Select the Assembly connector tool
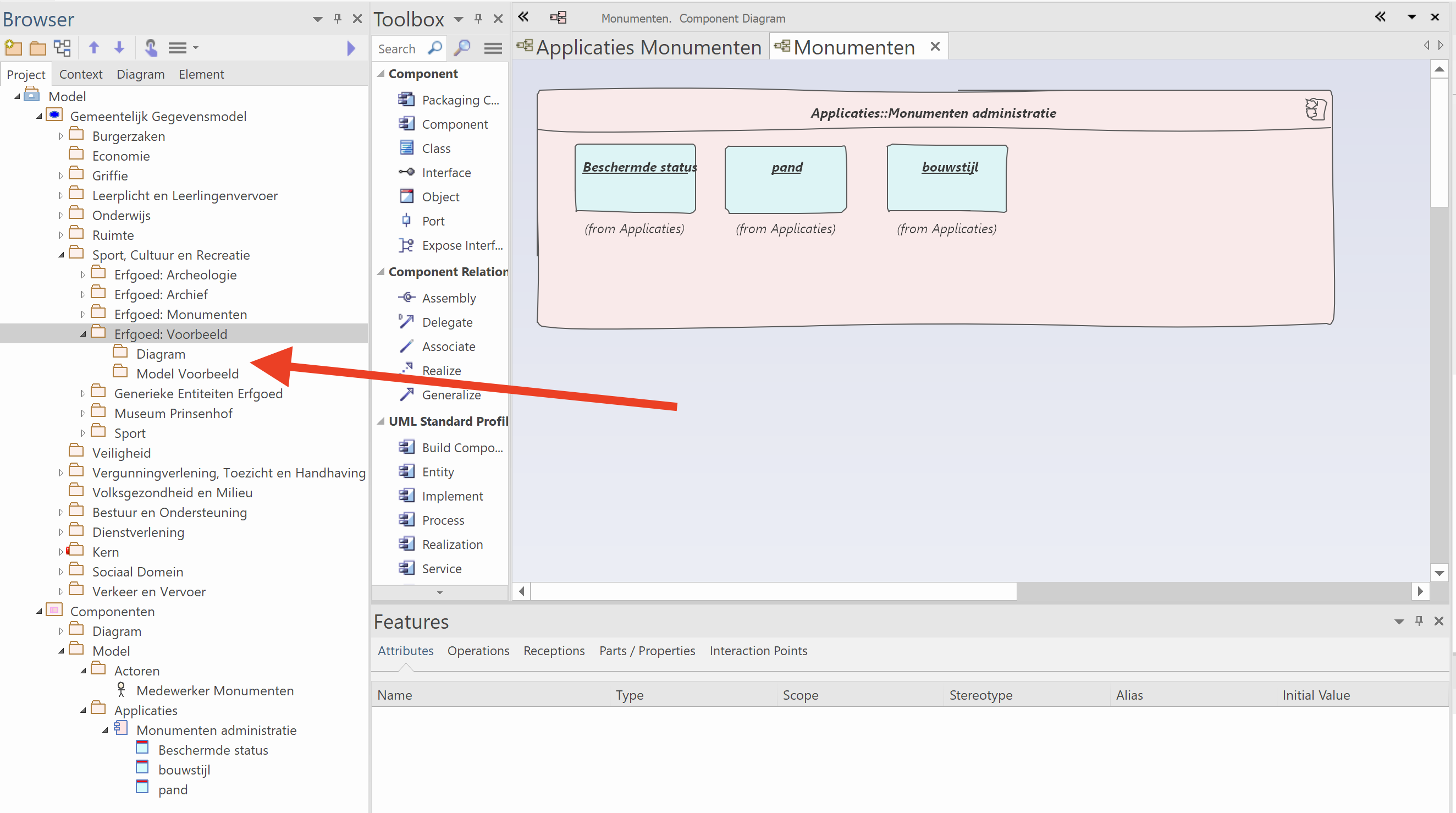1456x813 pixels. tap(448, 298)
